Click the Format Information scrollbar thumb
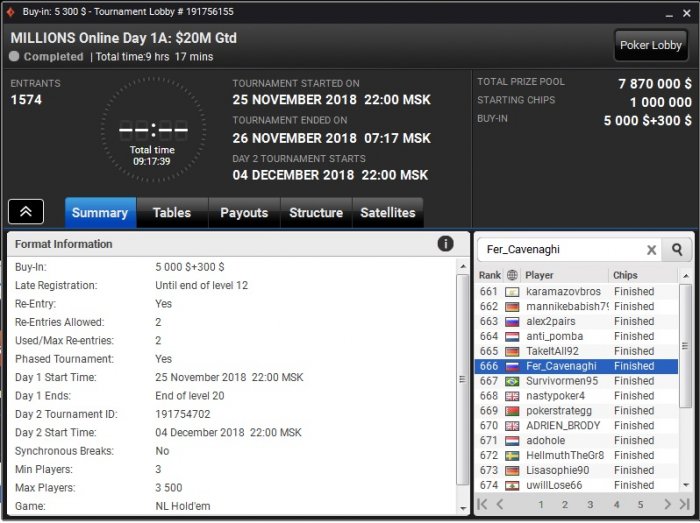 tap(462, 379)
